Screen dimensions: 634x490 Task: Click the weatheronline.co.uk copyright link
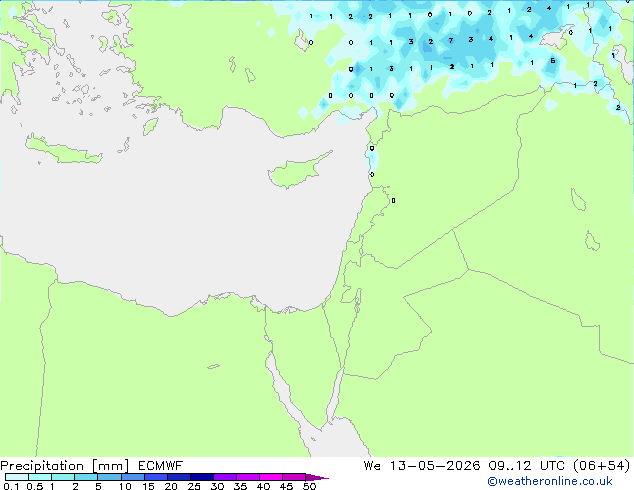550,481
